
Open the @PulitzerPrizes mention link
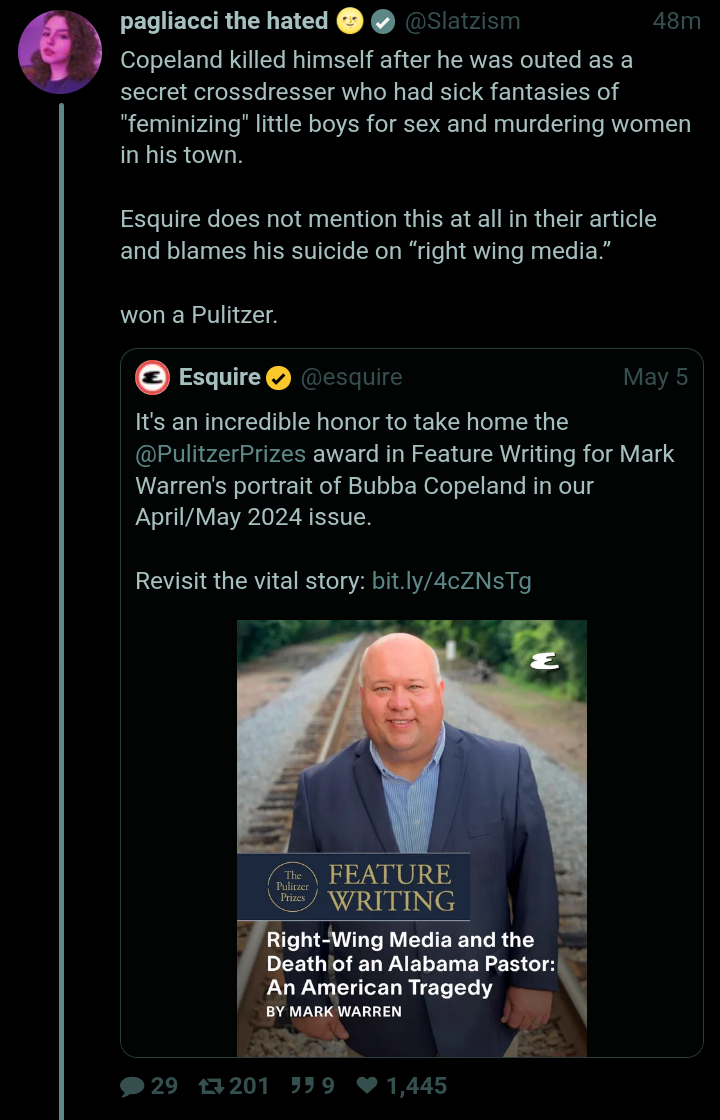click(220, 454)
